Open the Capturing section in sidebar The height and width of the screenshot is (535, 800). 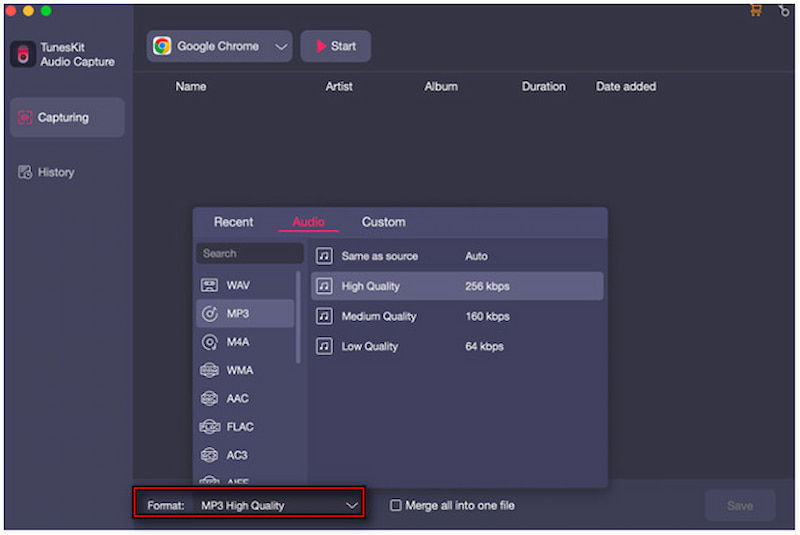click(67, 117)
